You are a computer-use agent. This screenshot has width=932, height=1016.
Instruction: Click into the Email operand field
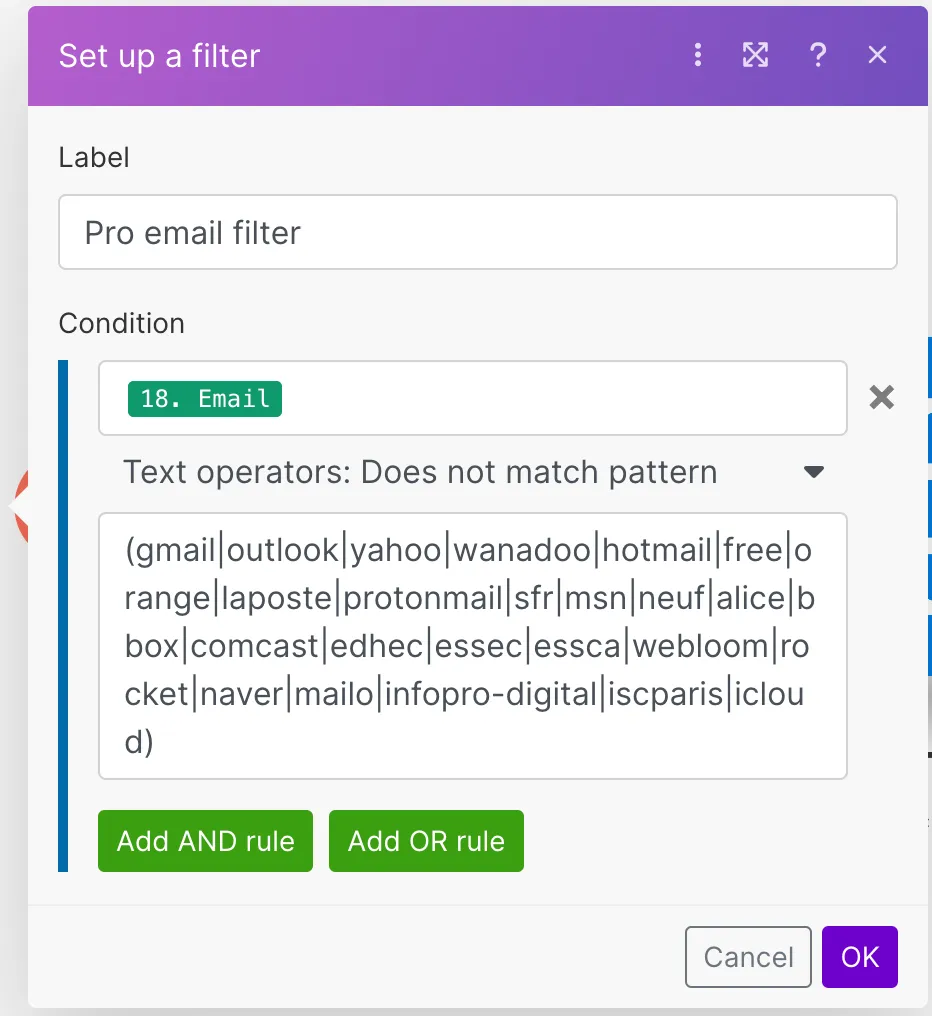(x=472, y=398)
